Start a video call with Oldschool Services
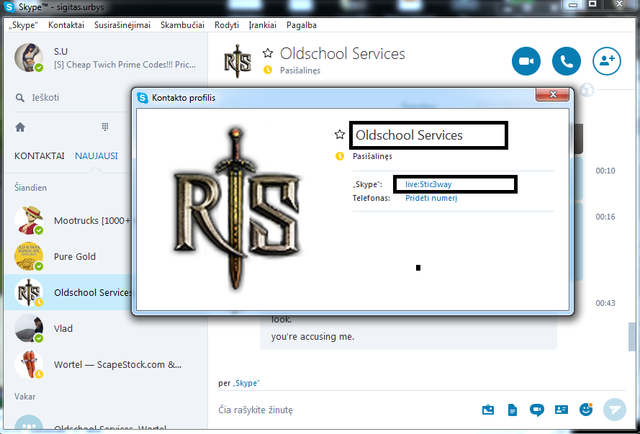Viewport: 640px width, 434px height. point(526,61)
